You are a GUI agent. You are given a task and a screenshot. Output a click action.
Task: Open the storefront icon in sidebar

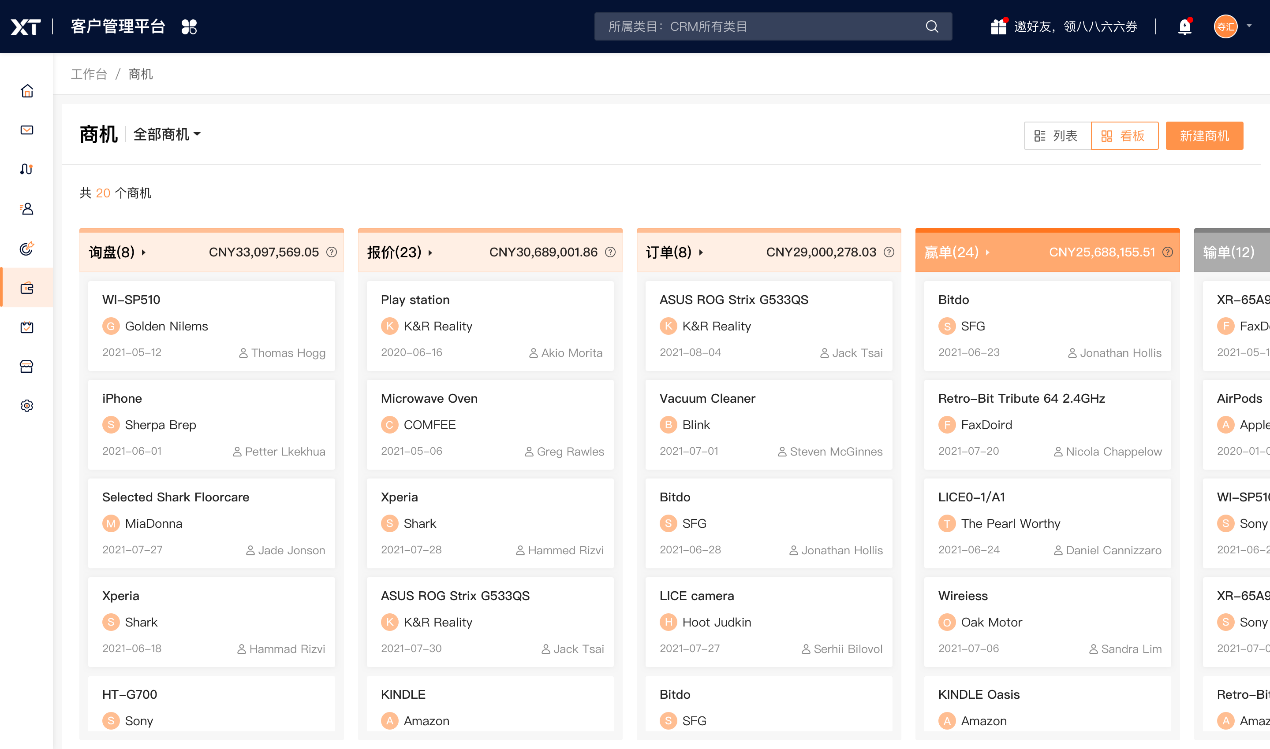(x=27, y=367)
